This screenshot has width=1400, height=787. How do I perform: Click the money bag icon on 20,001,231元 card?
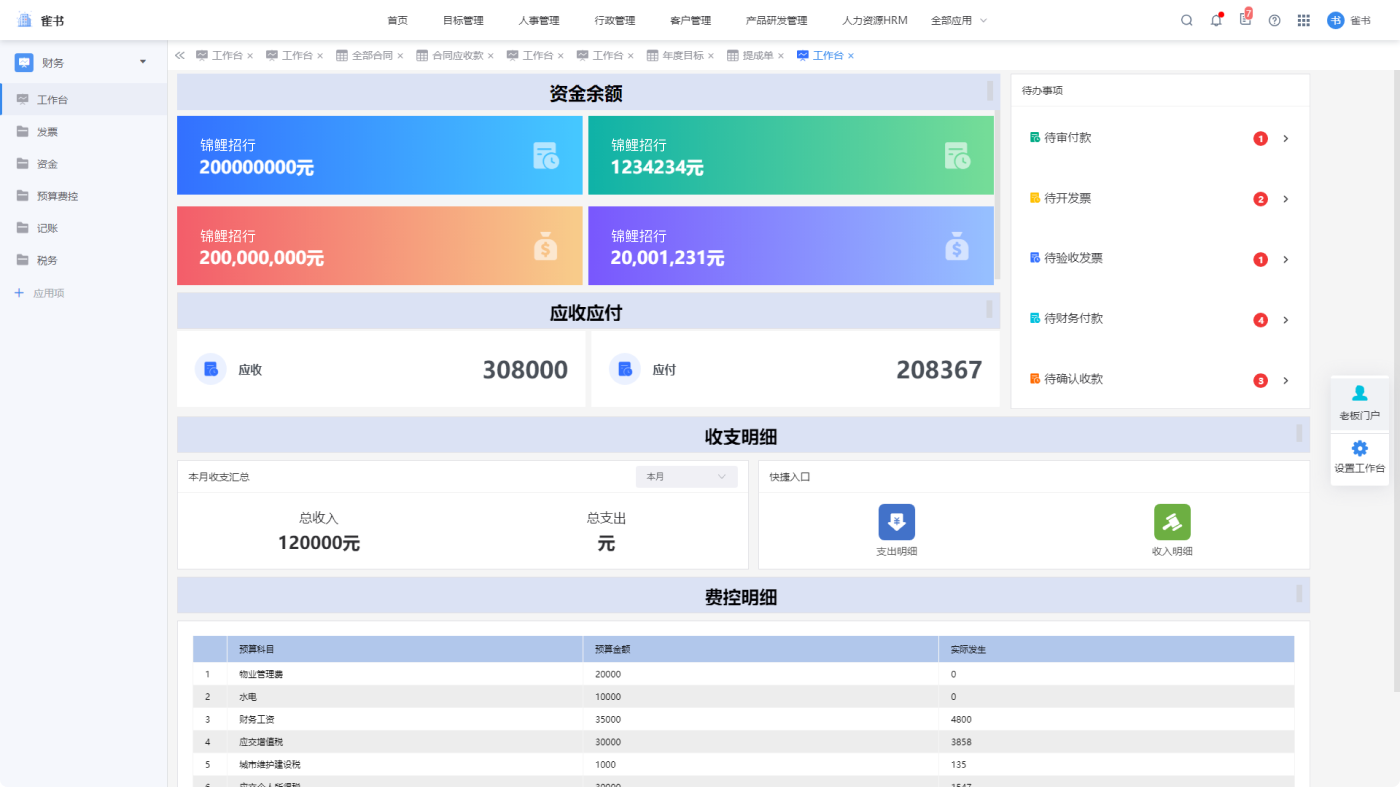957,246
